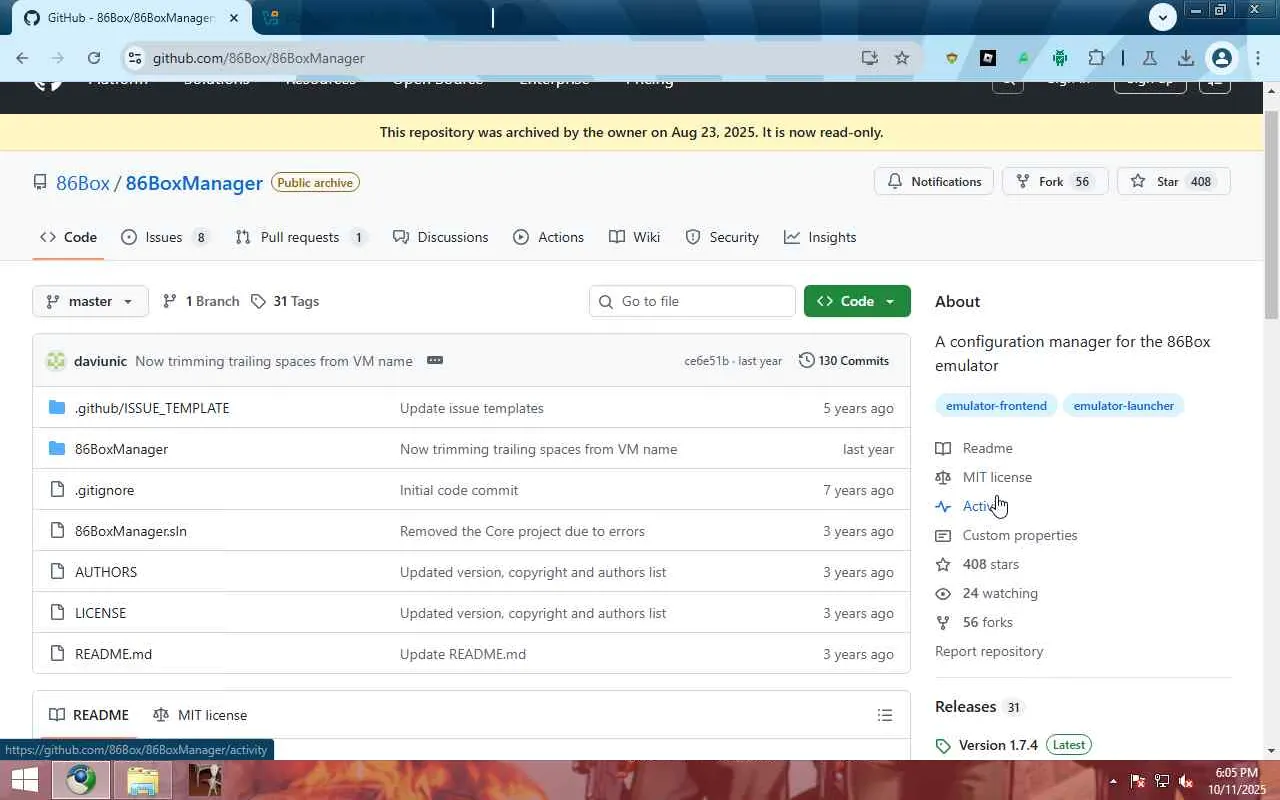Reload the current page
1280x800 pixels.
(x=94, y=58)
